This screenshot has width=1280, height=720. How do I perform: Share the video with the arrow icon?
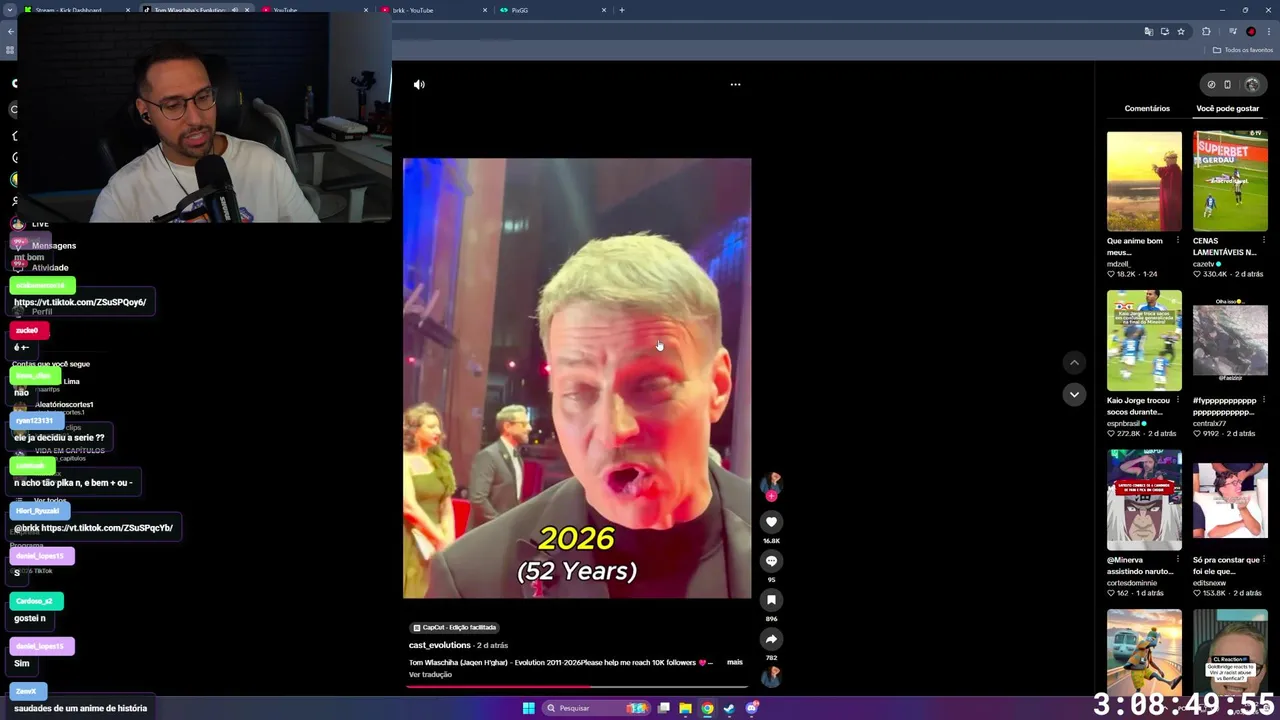(x=771, y=639)
